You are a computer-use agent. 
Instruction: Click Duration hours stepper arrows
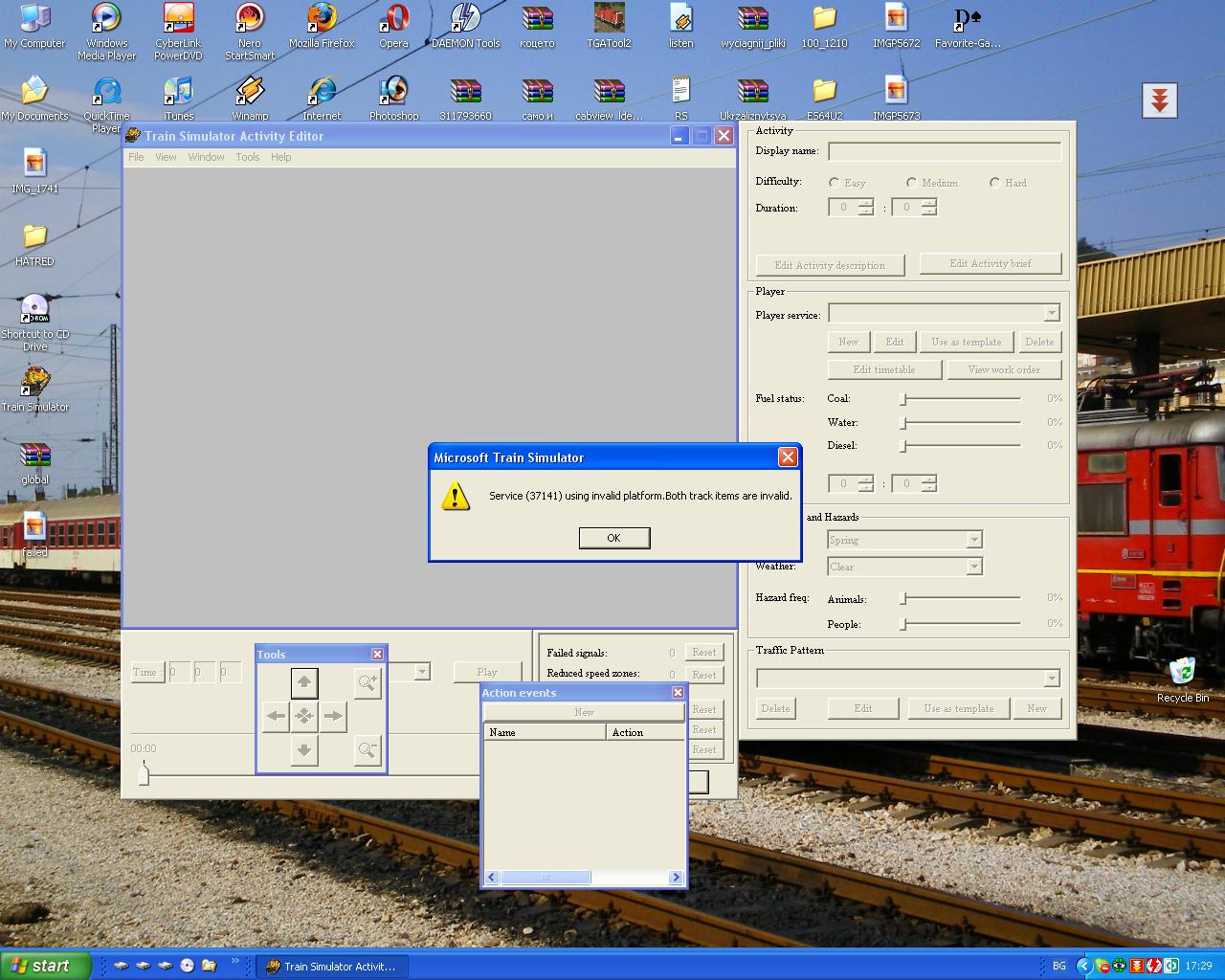click(866, 207)
